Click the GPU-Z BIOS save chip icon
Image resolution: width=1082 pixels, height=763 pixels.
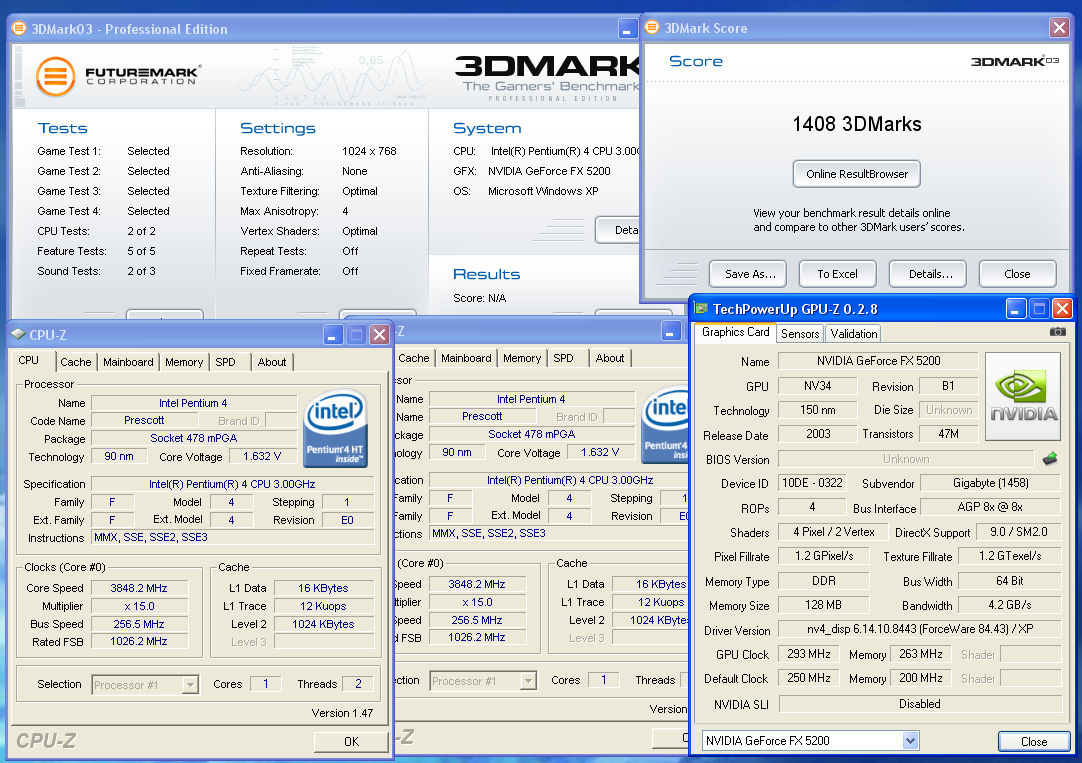pyautogui.click(x=1050, y=459)
